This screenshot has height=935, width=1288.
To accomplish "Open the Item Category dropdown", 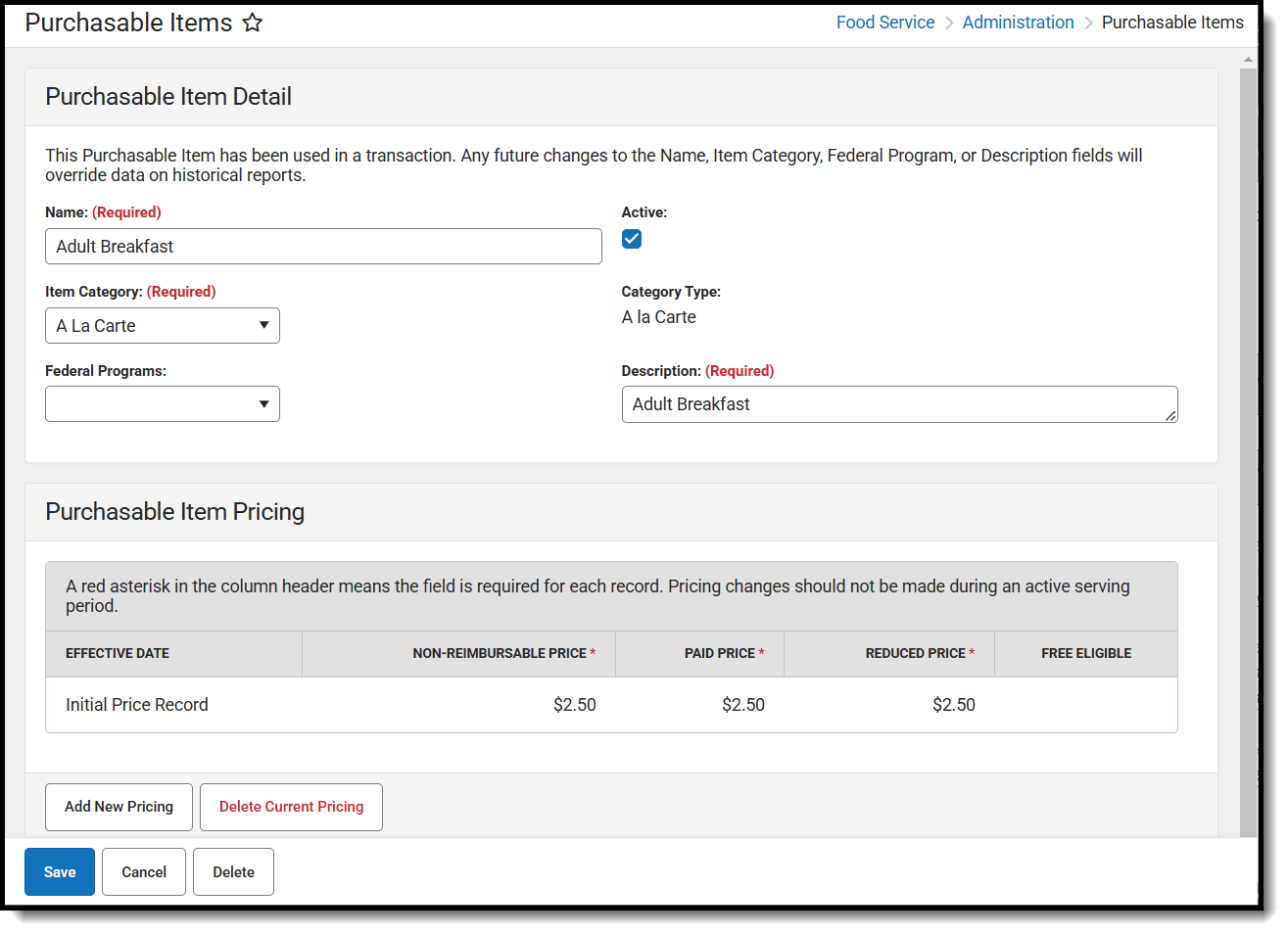I will [163, 326].
